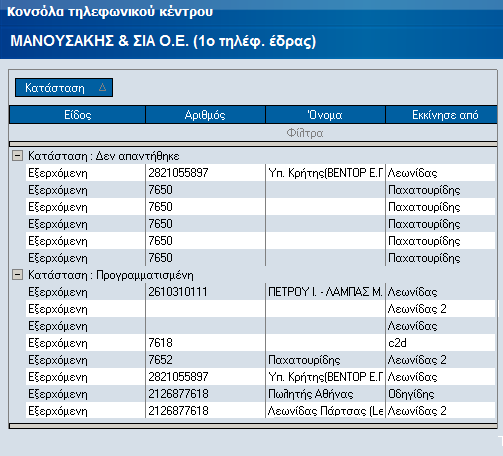Click the Κατάσταση grouping button

64,88
